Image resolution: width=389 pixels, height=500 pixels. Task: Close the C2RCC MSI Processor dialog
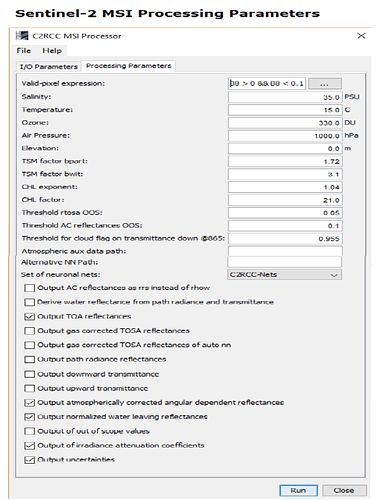pos(361,36)
